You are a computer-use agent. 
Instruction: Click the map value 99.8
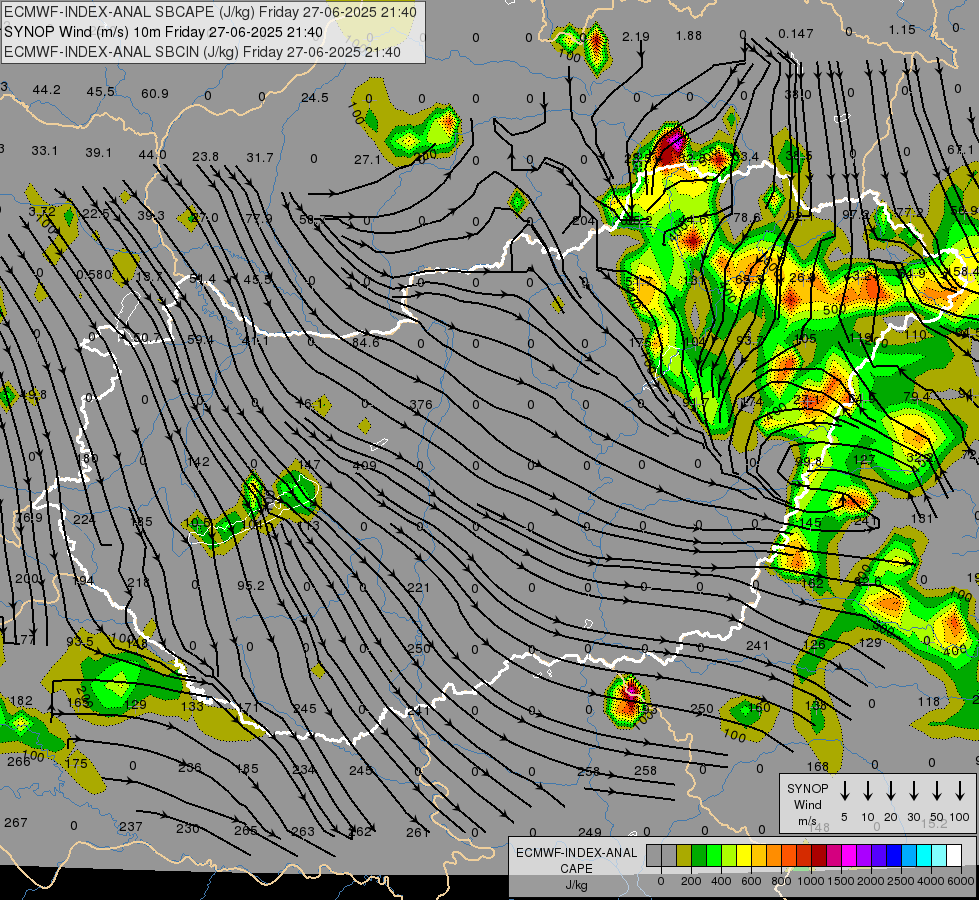(809, 462)
